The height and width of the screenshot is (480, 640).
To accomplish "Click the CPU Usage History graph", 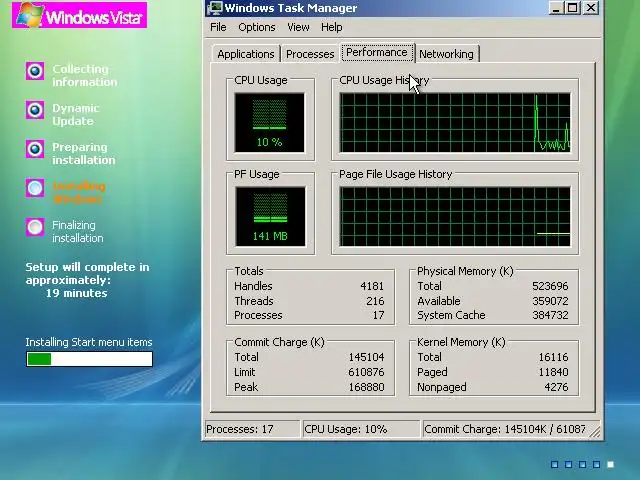I will [x=455, y=122].
